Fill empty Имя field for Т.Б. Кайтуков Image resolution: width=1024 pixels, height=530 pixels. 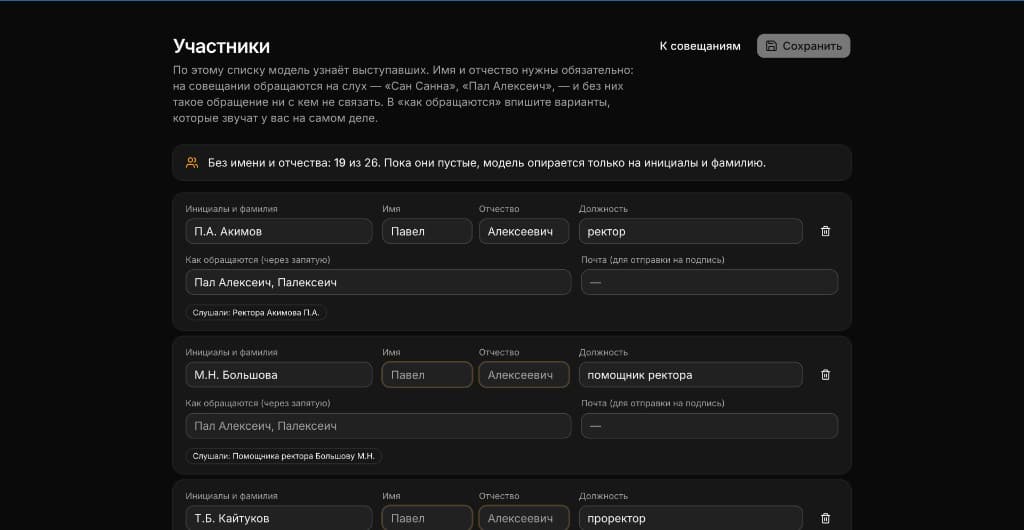pyautogui.click(x=427, y=518)
